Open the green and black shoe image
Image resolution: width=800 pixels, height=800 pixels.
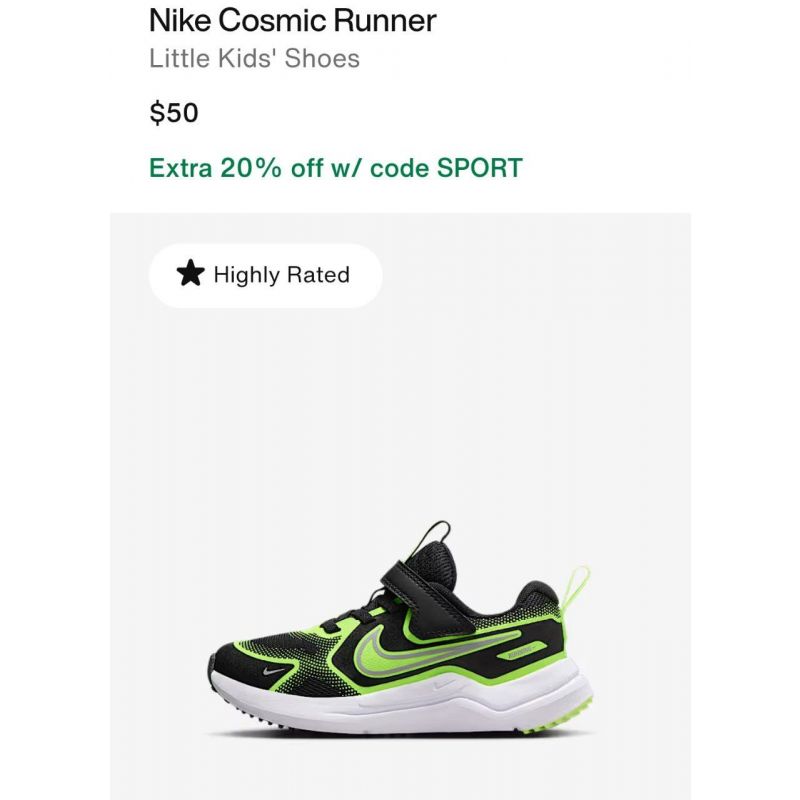(401, 628)
